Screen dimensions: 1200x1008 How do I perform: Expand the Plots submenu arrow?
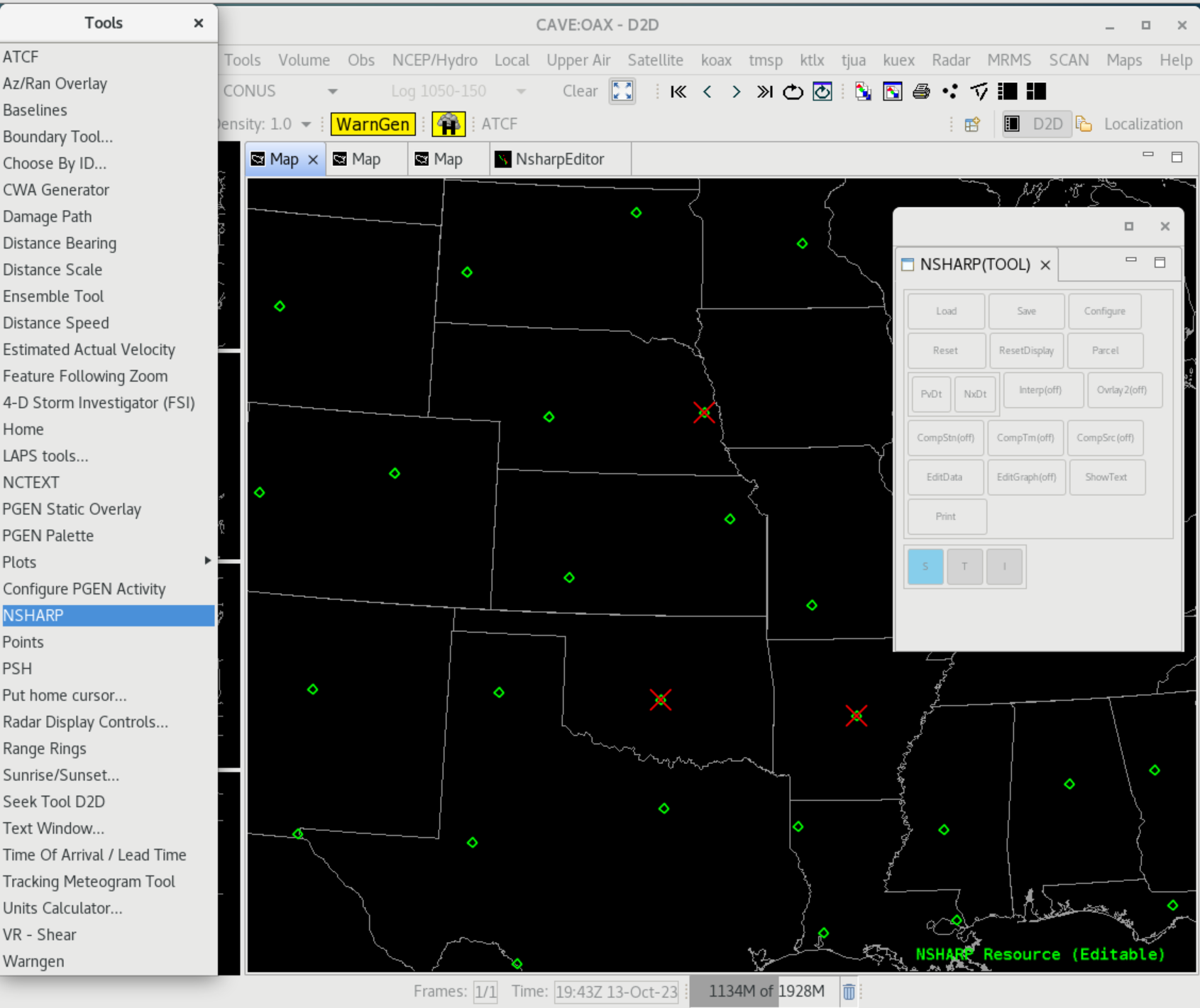[x=207, y=560]
